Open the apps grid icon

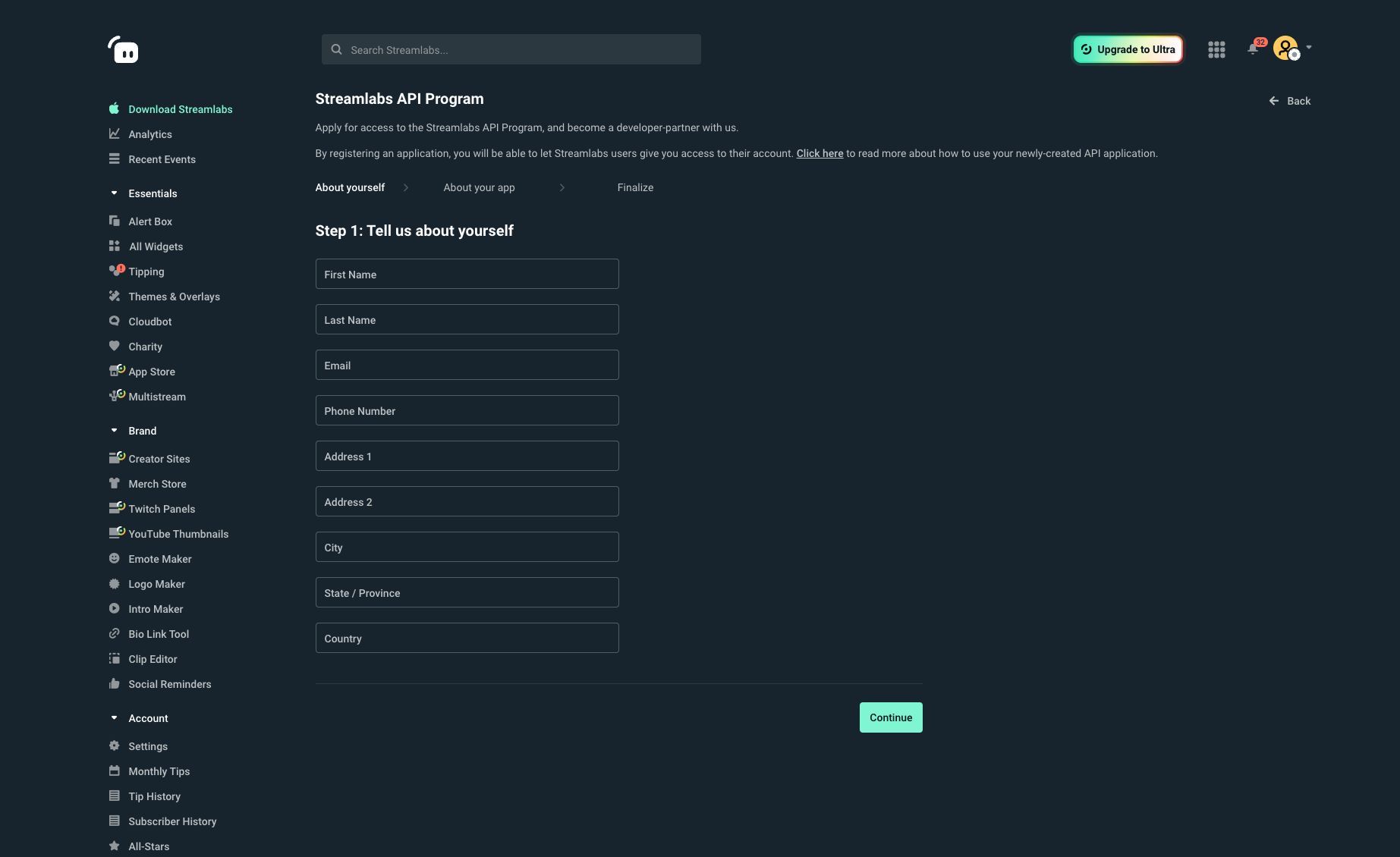(x=1216, y=49)
